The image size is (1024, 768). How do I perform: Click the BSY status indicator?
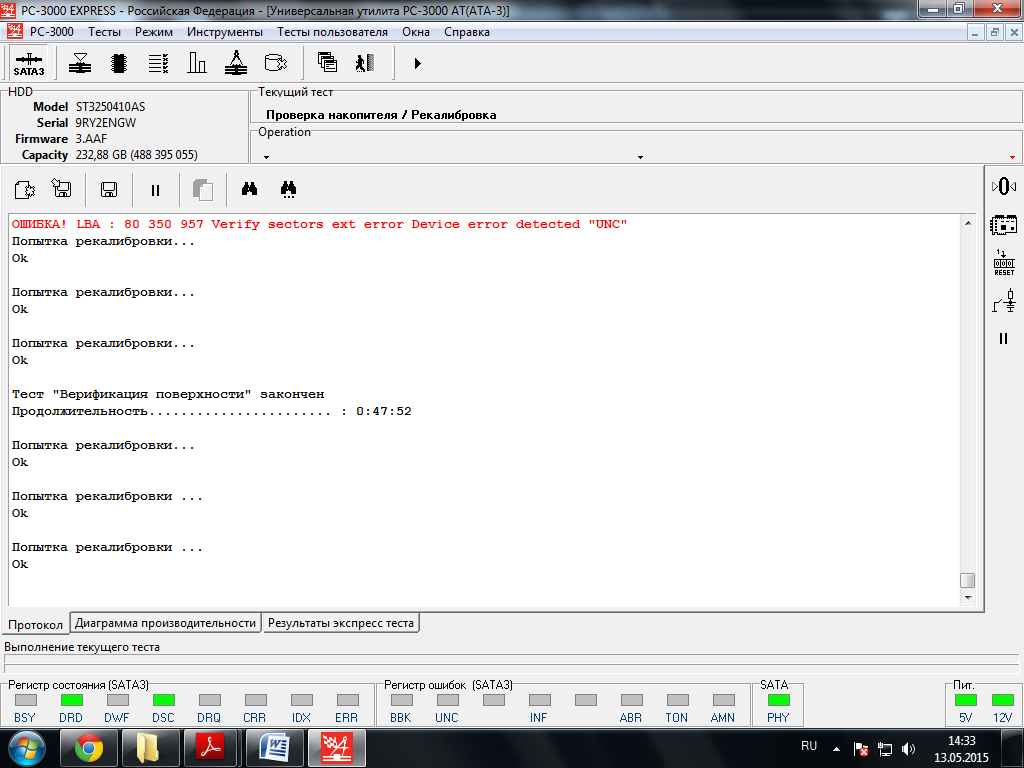pyautogui.click(x=25, y=700)
